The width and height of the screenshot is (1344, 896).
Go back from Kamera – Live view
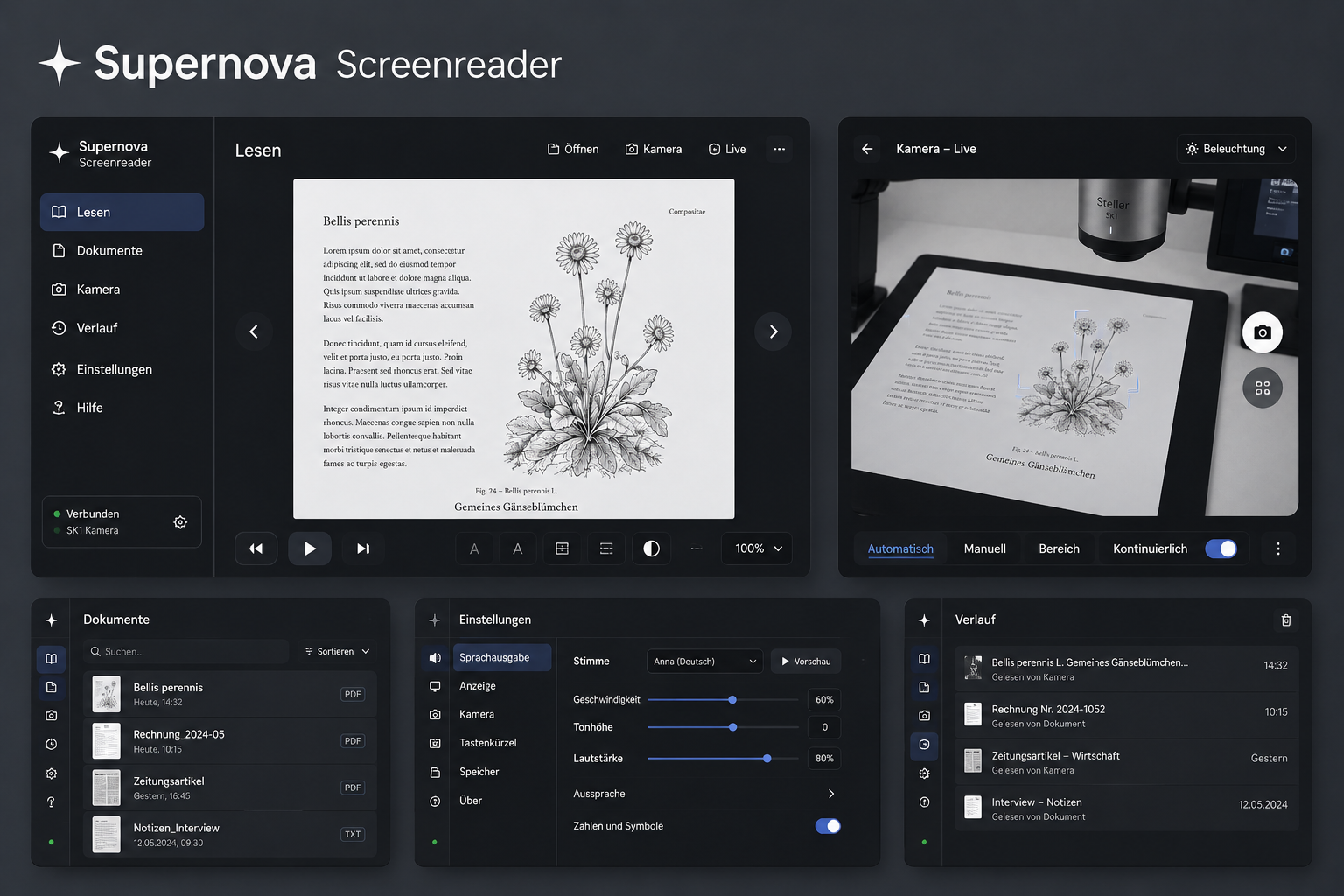tap(867, 149)
